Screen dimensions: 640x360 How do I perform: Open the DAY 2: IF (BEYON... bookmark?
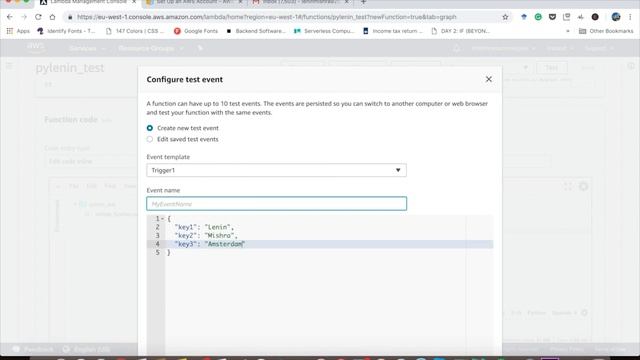pos(460,31)
